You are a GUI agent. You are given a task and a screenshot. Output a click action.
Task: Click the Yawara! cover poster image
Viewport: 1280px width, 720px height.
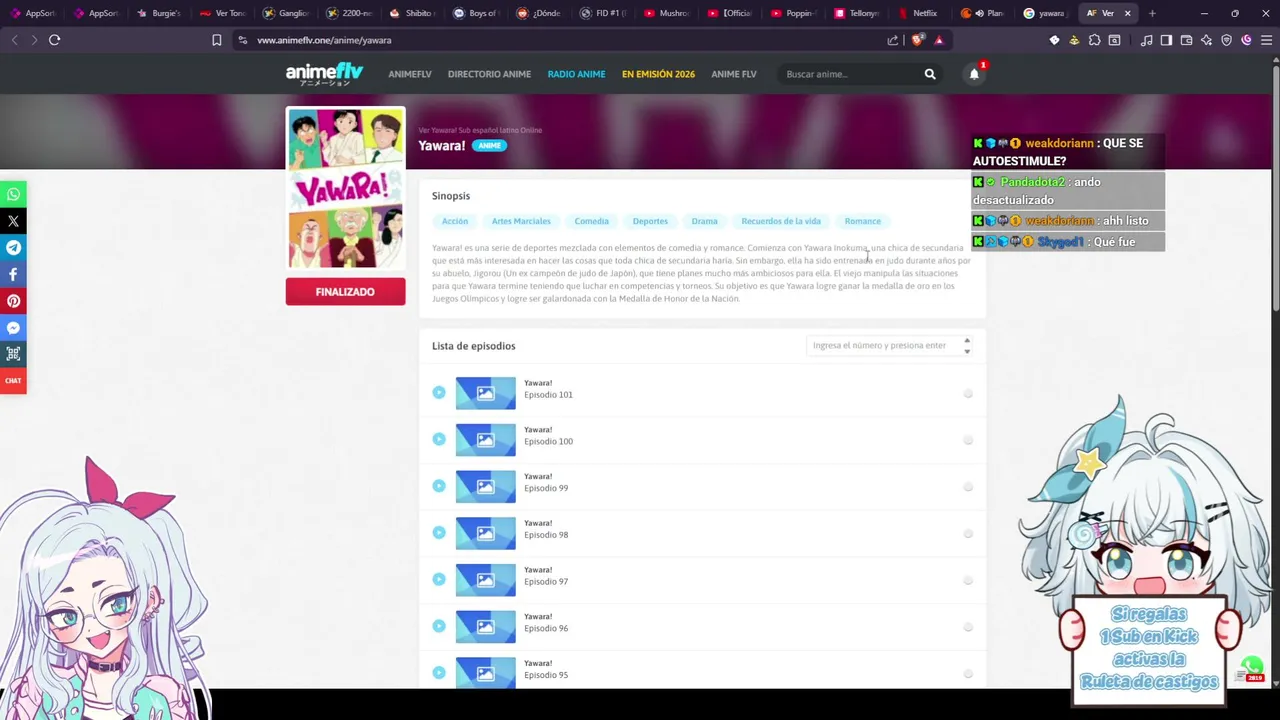pos(346,188)
